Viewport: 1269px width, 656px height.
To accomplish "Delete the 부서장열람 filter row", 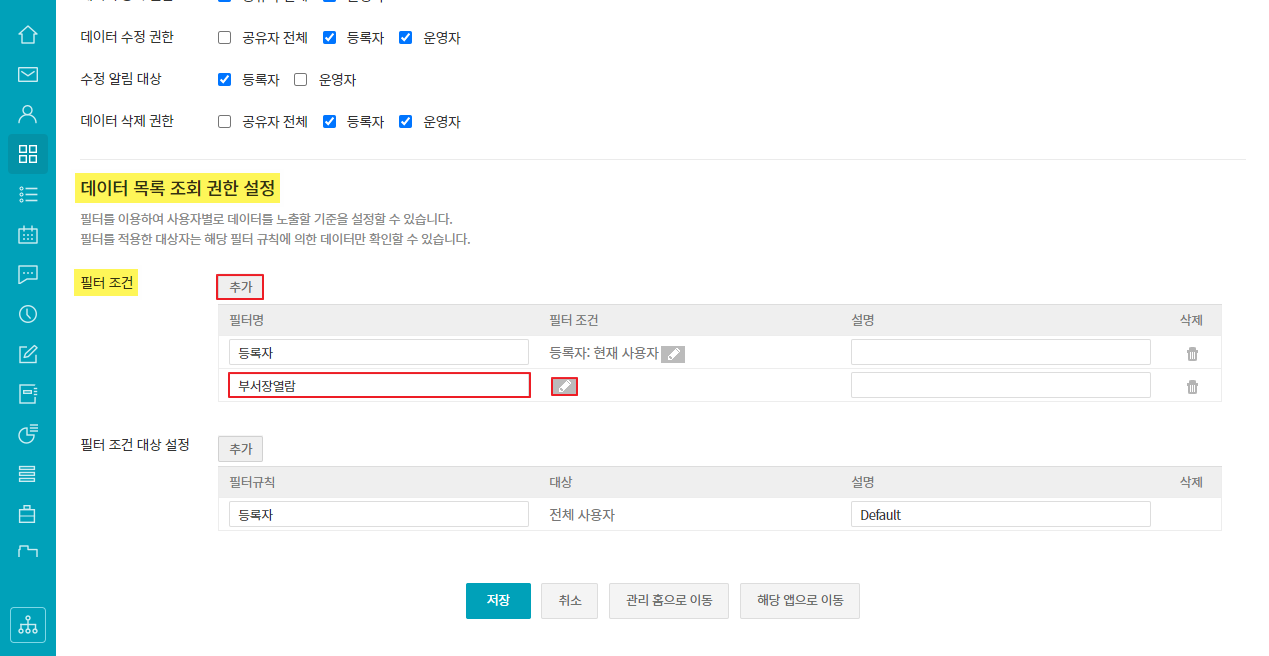I will tap(1192, 387).
